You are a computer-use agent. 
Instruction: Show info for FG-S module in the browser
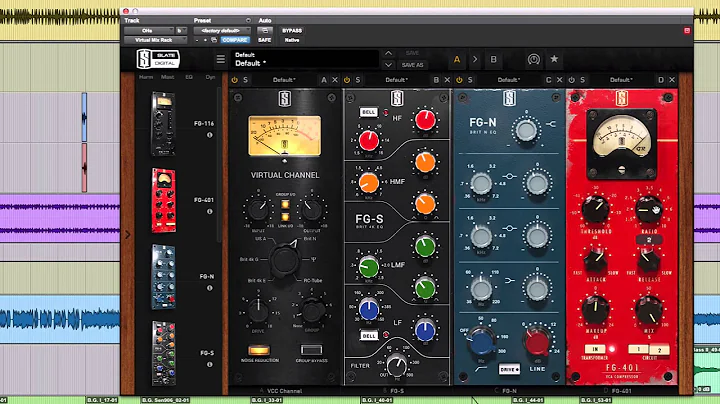tap(209, 365)
